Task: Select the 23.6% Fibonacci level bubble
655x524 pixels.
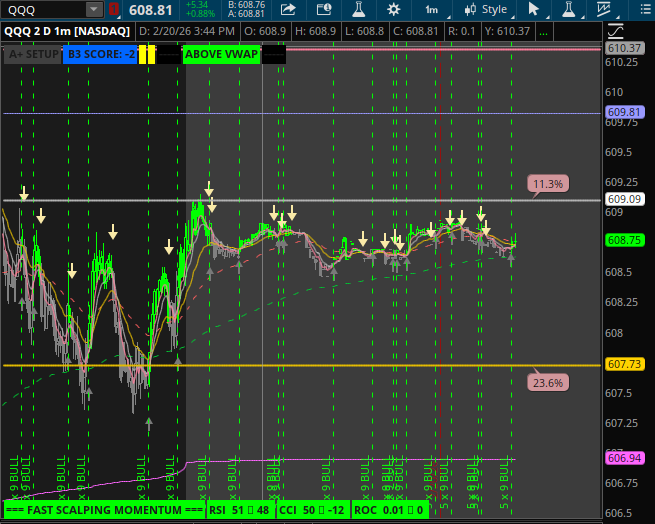Action: click(548, 382)
